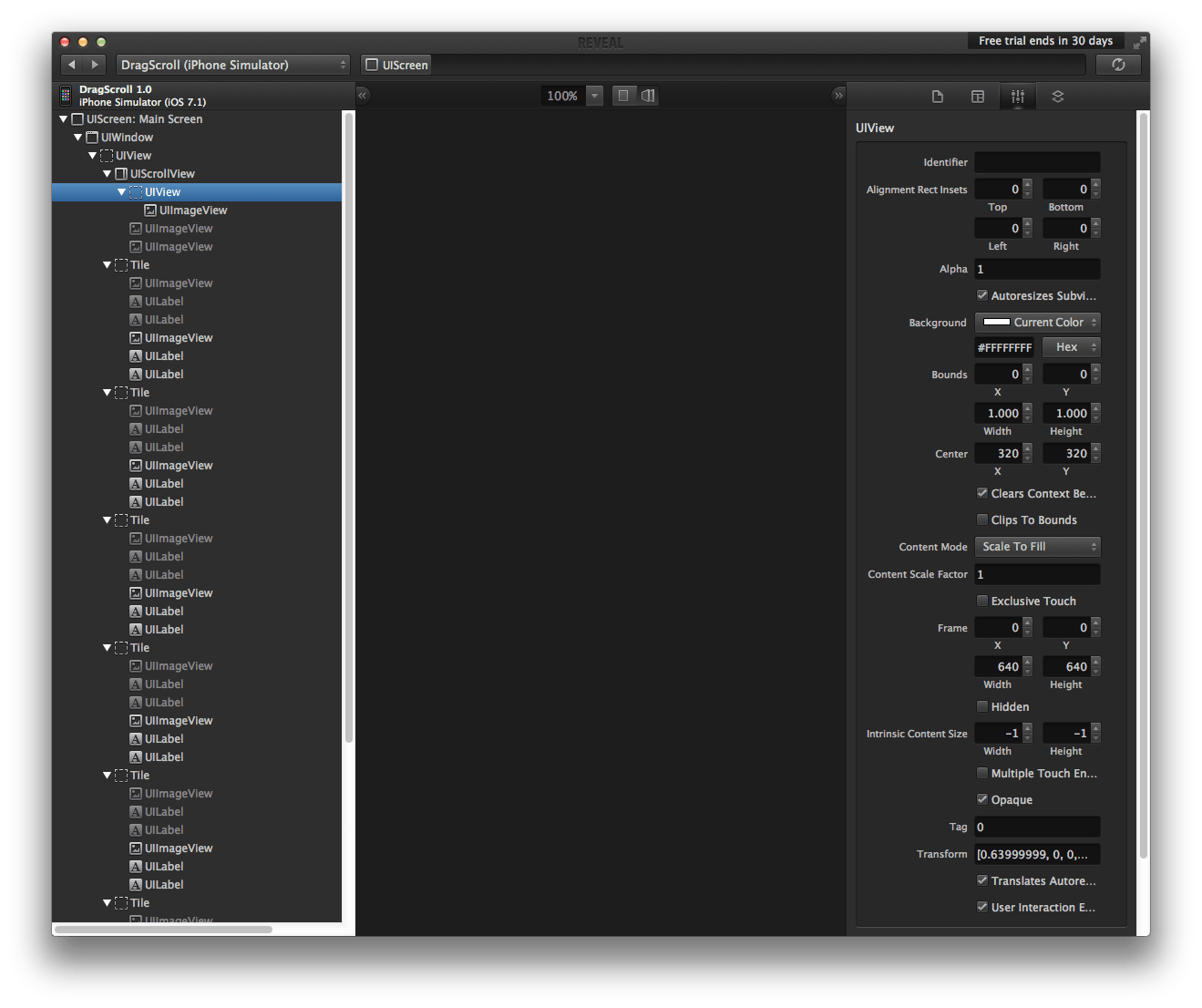Select the UIWindow row in the outline

point(197,138)
